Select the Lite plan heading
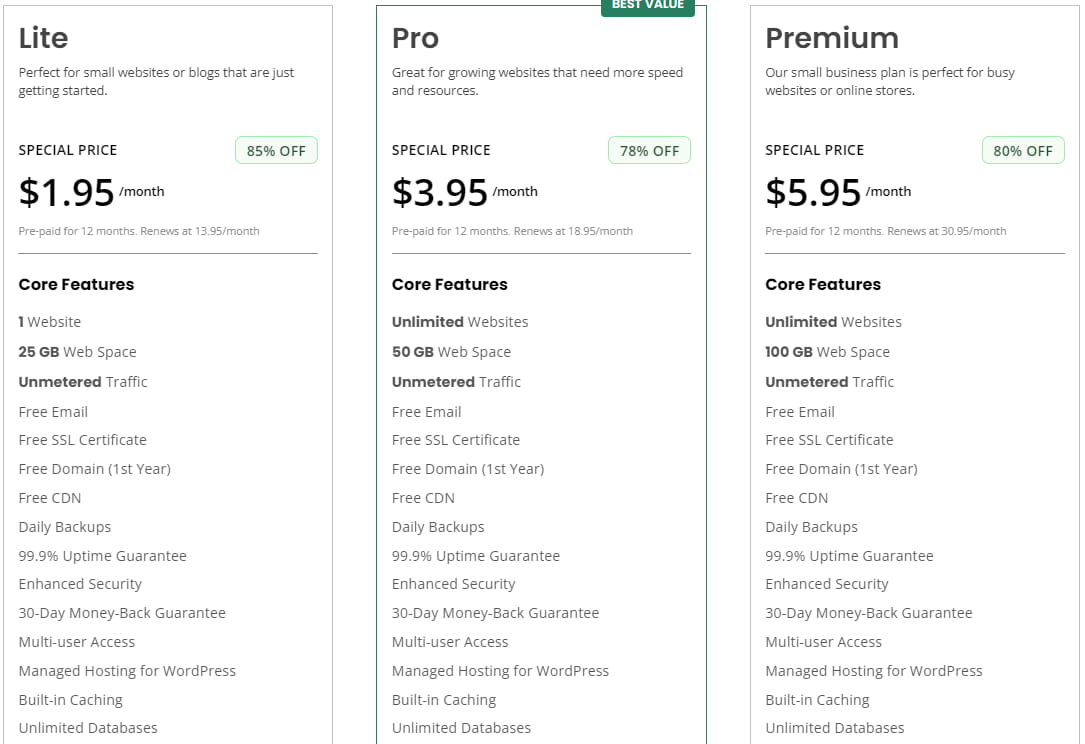Screen dimensions: 1085x744 pos(44,38)
